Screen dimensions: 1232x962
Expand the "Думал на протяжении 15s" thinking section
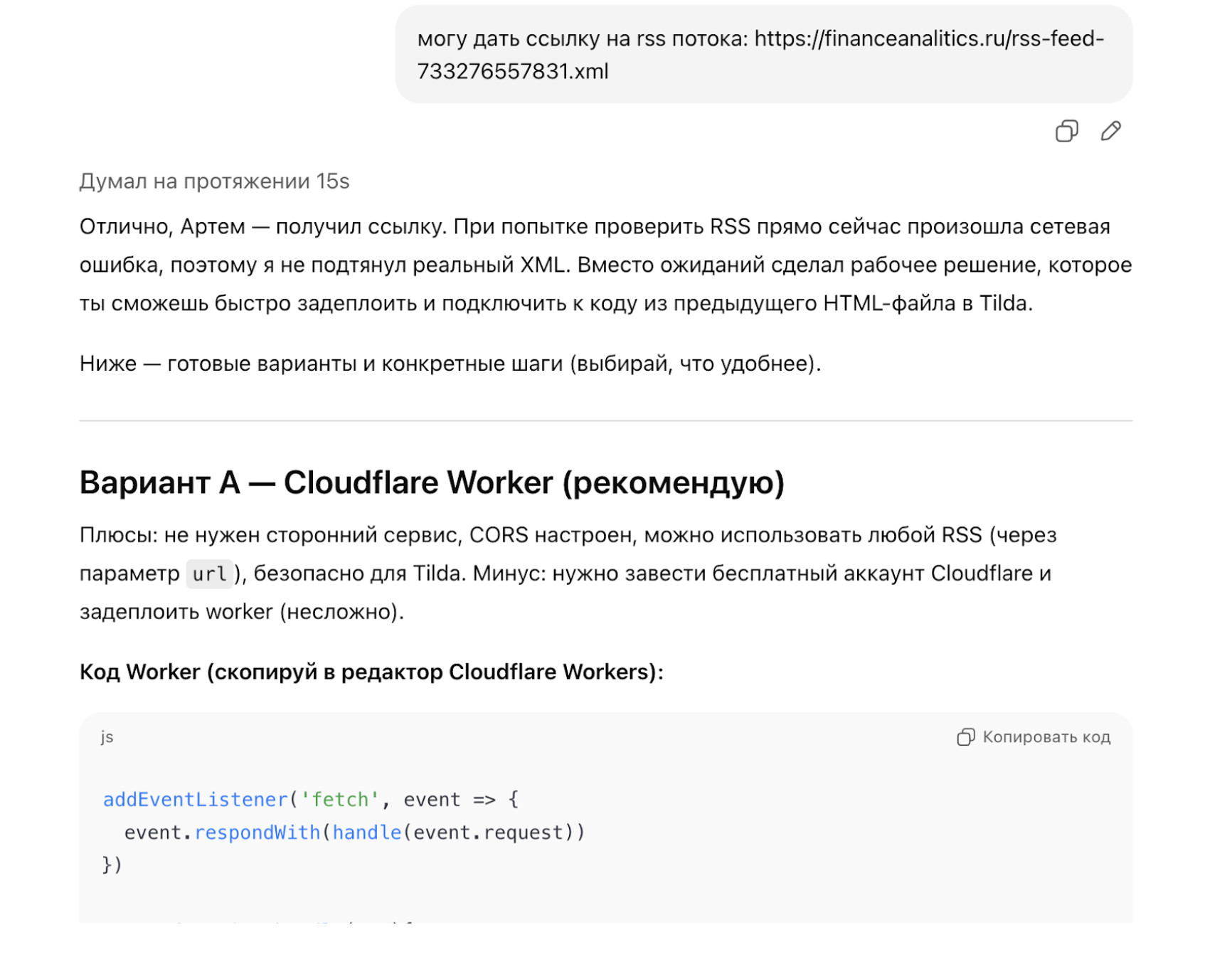214,181
